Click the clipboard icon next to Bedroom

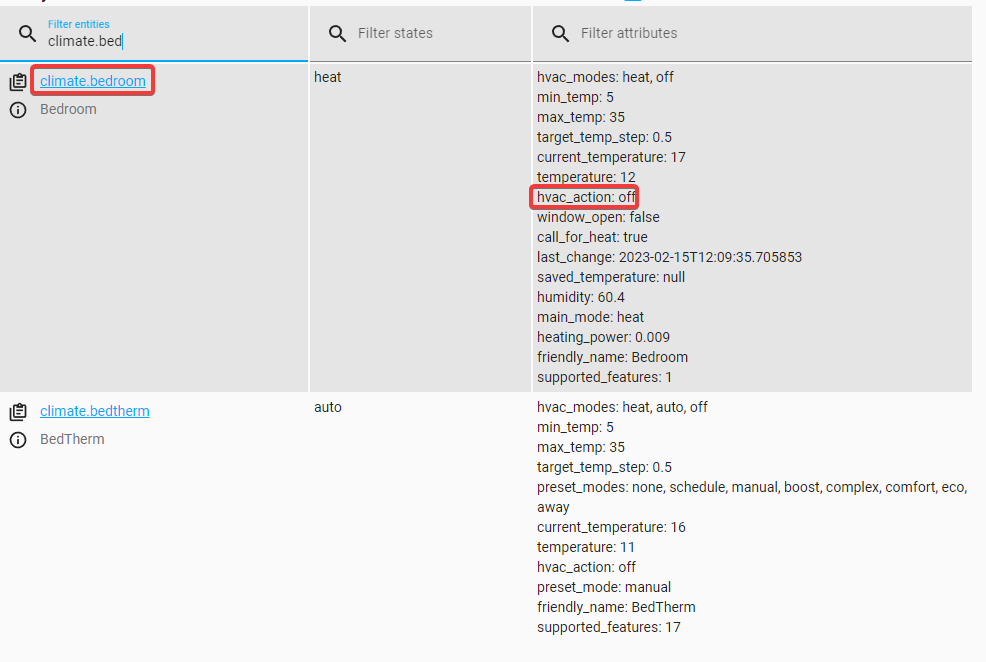tap(18, 81)
